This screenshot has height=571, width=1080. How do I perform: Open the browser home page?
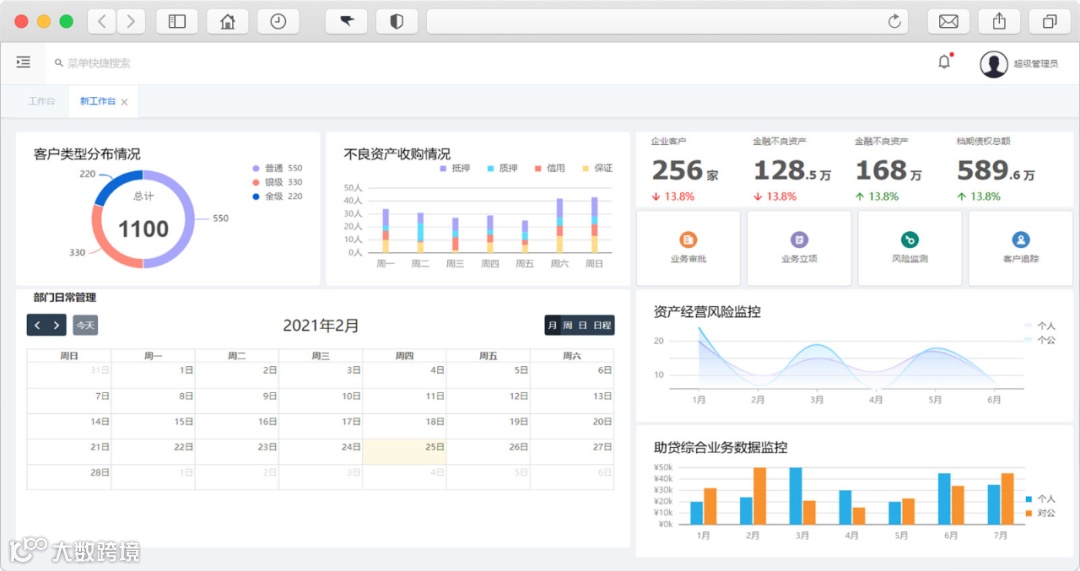(x=227, y=21)
